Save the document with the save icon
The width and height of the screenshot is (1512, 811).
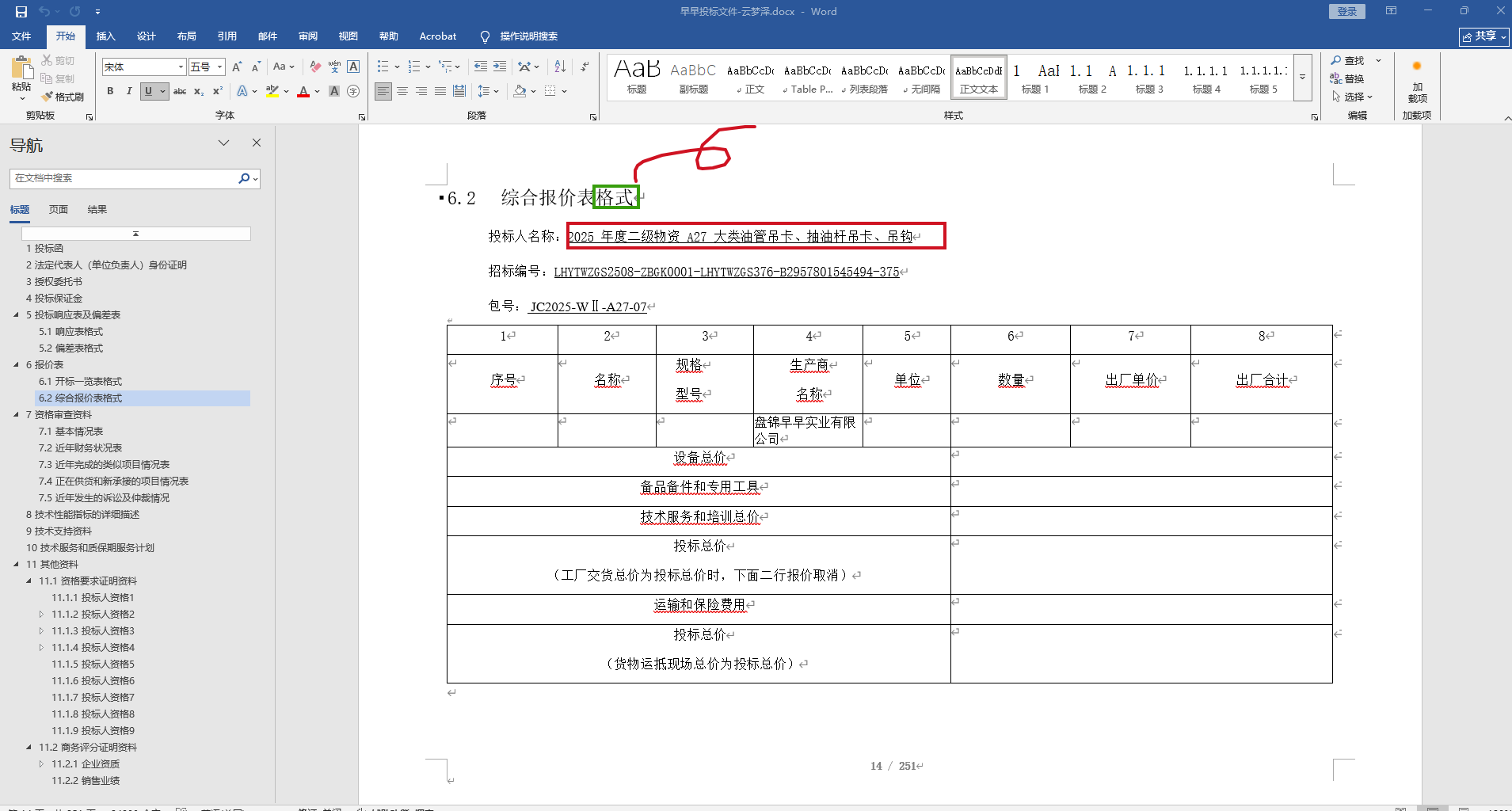pos(21,12)
